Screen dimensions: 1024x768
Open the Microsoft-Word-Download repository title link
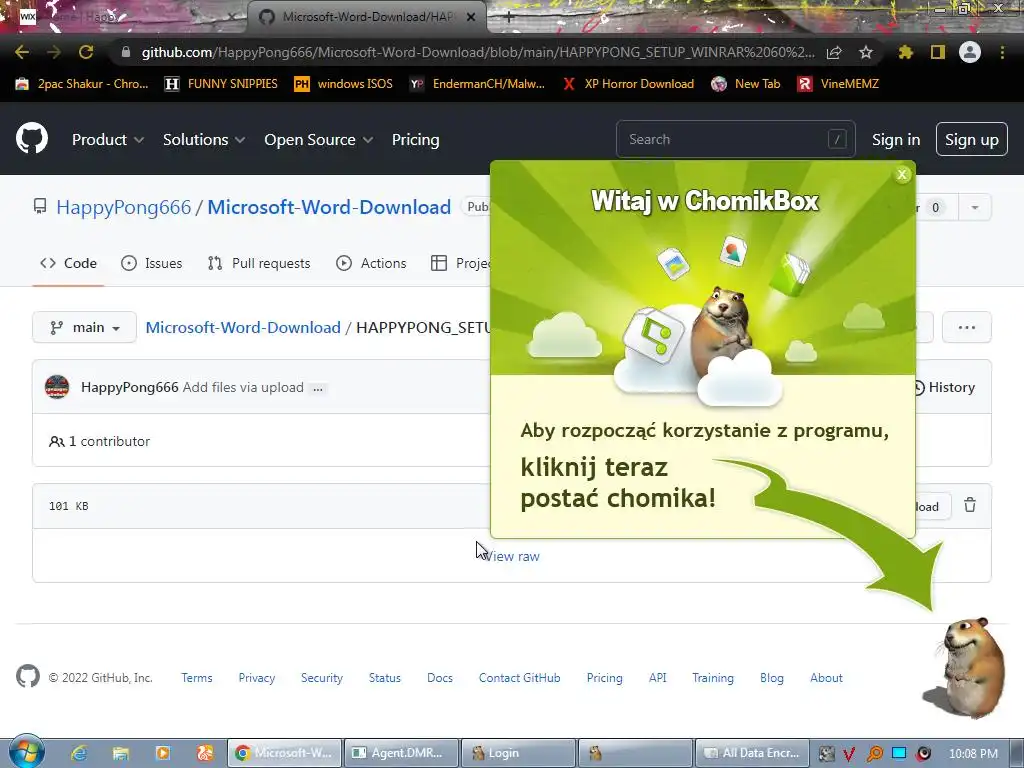coord(329,207)
